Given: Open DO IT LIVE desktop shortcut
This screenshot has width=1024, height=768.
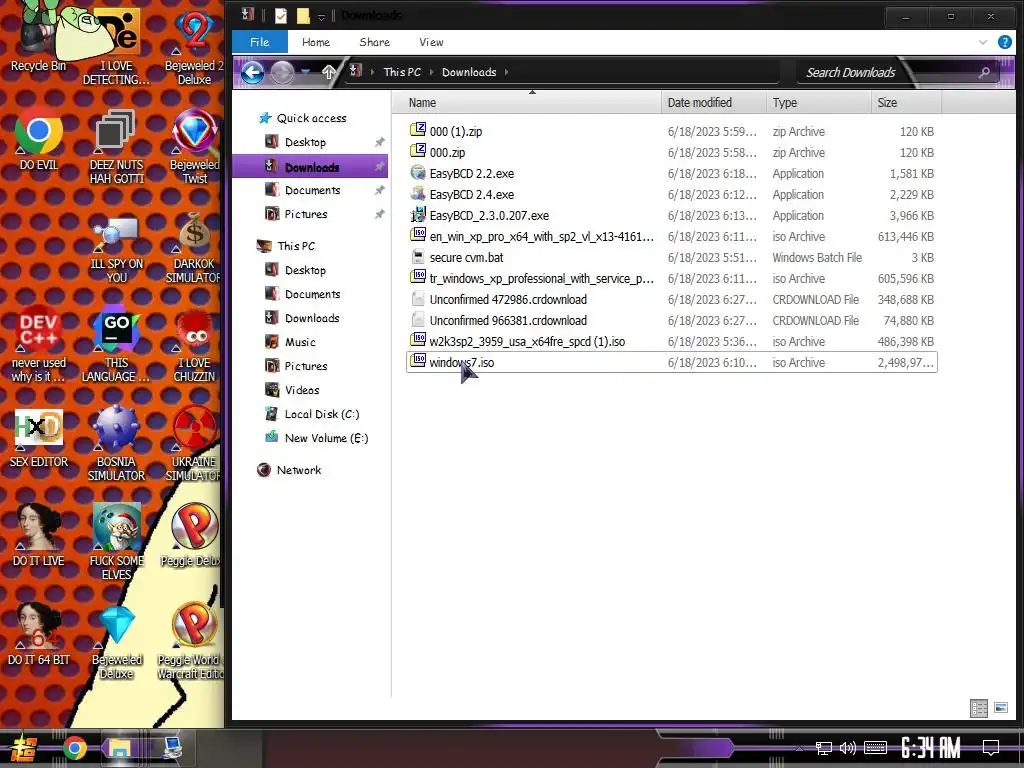Looking at the screenshot, I should [39, 536].
